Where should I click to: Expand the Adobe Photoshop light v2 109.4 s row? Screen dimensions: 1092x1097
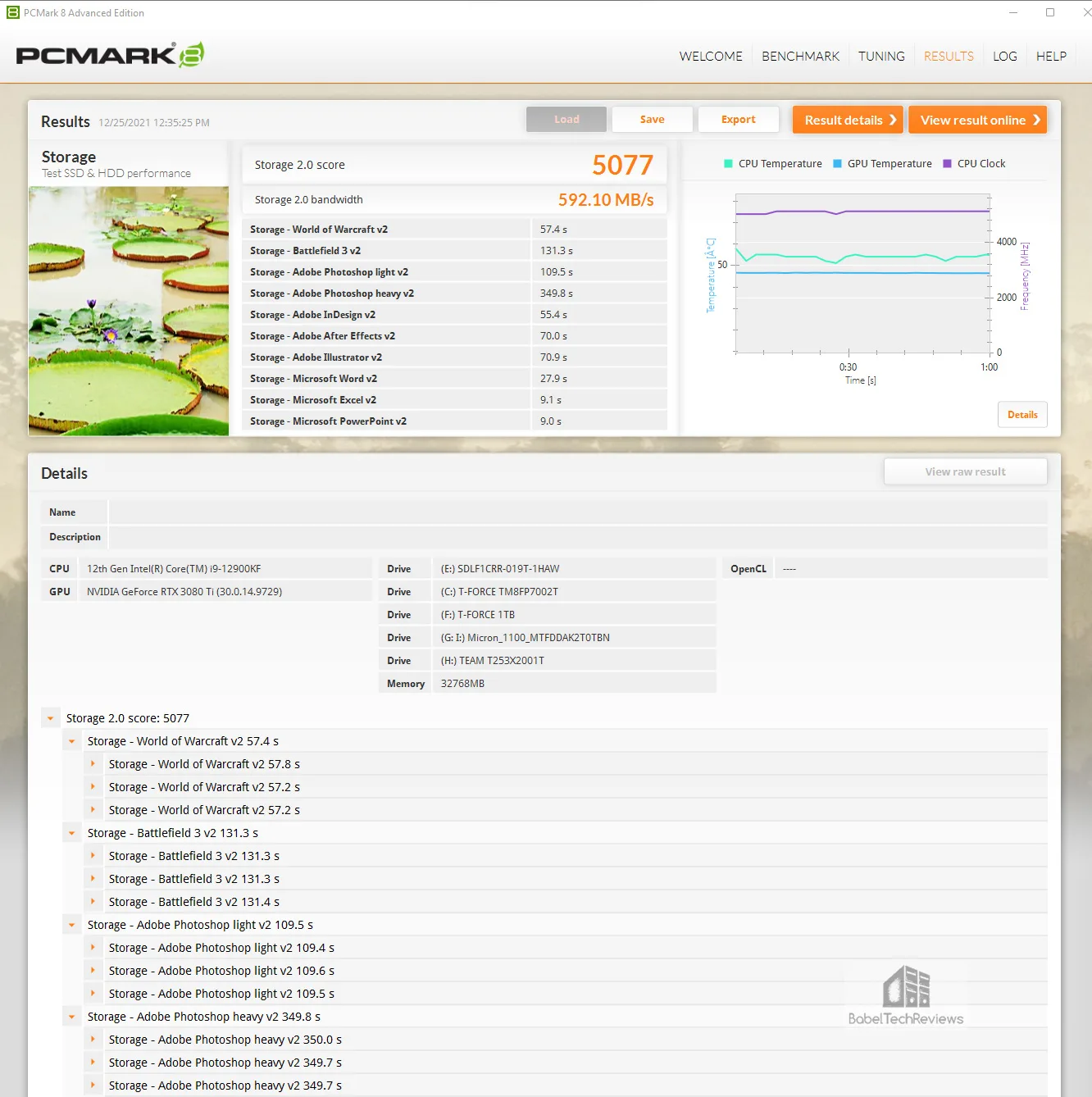point(93,947)
